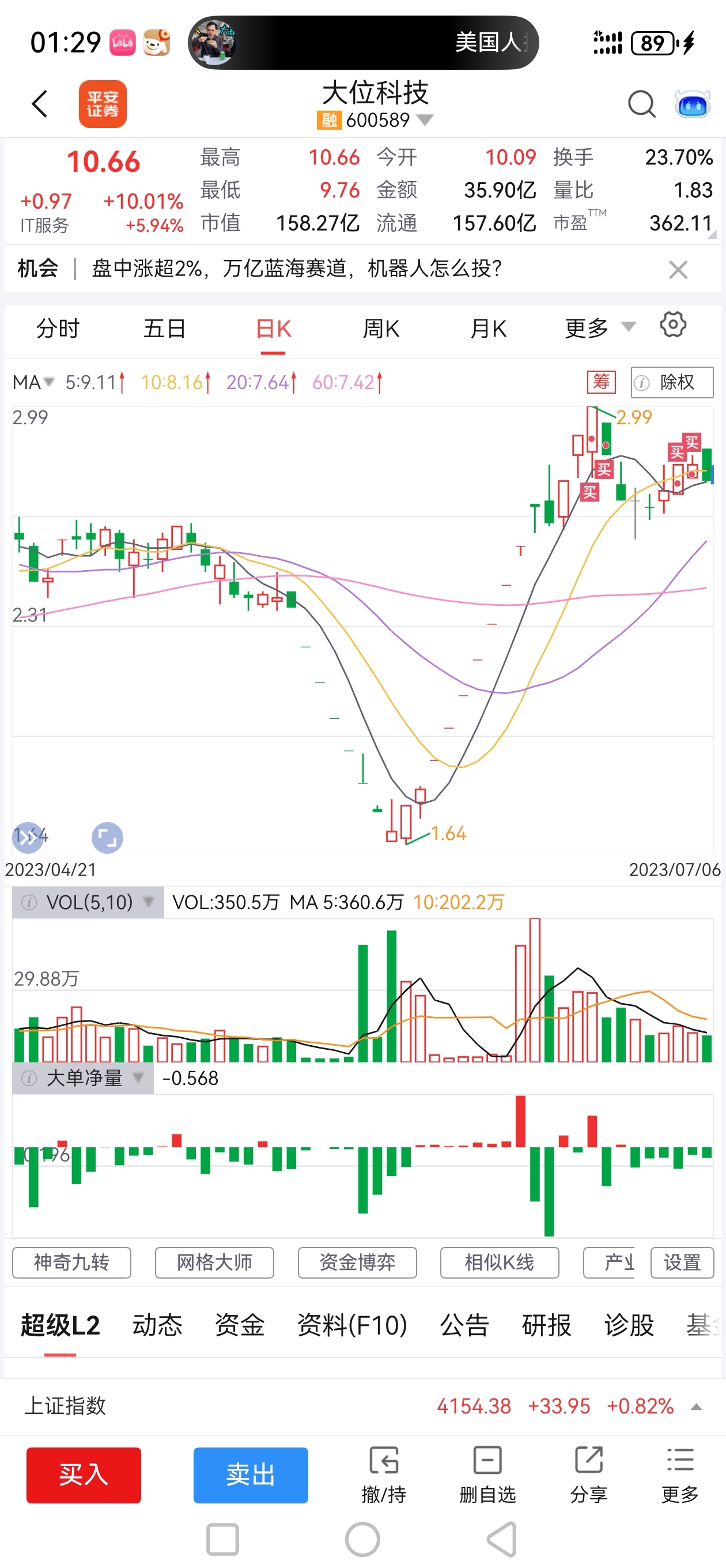This screenshot has height=1568, width=726.
Task: Tap current price 10.66
Action: coord(104,161)
